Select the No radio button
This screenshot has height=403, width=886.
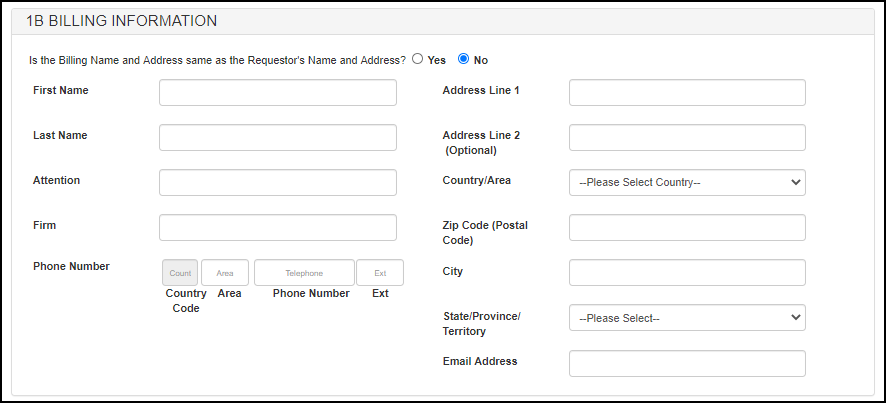(464, 59)
